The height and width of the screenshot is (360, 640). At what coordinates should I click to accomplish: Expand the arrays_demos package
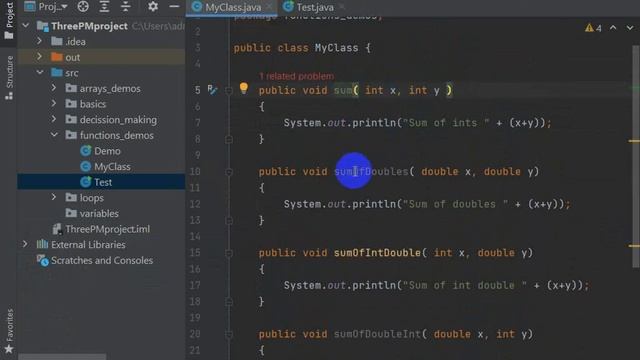(54, 88)
